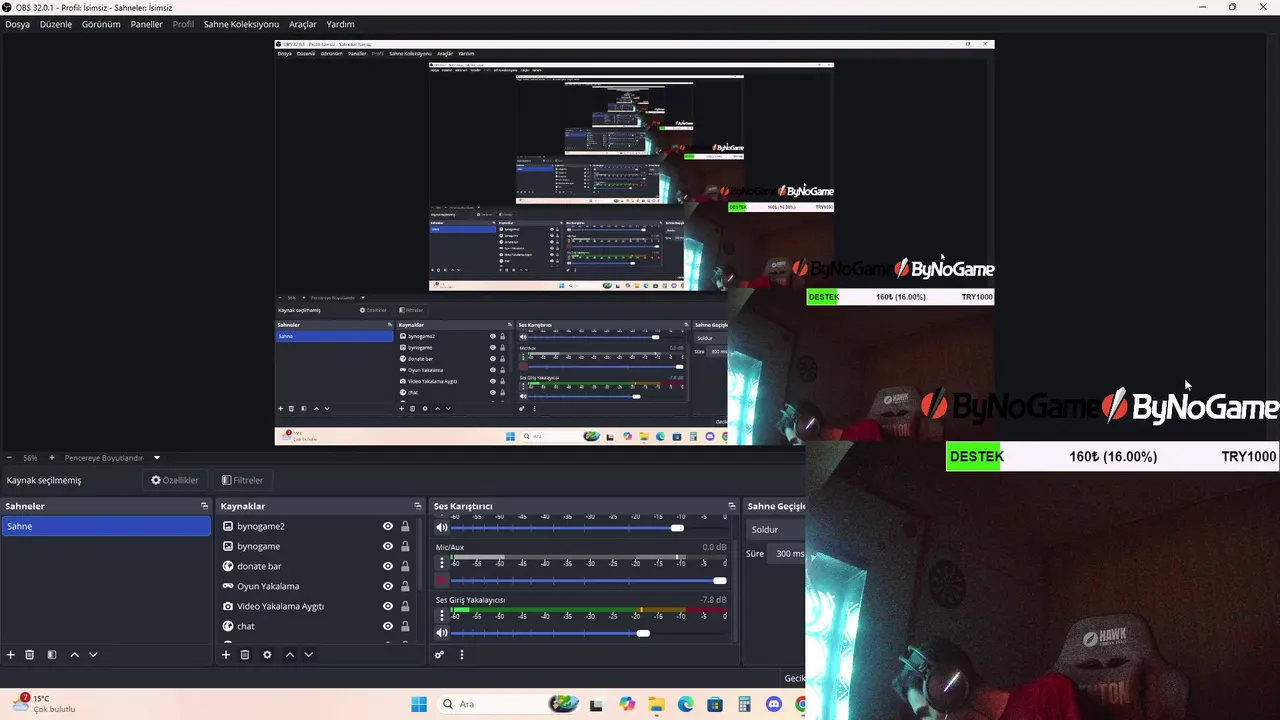The width and height of the screenshot is (1280, 720).
Task: Select the Sahne scene
Action: click(x=106, y=526)
